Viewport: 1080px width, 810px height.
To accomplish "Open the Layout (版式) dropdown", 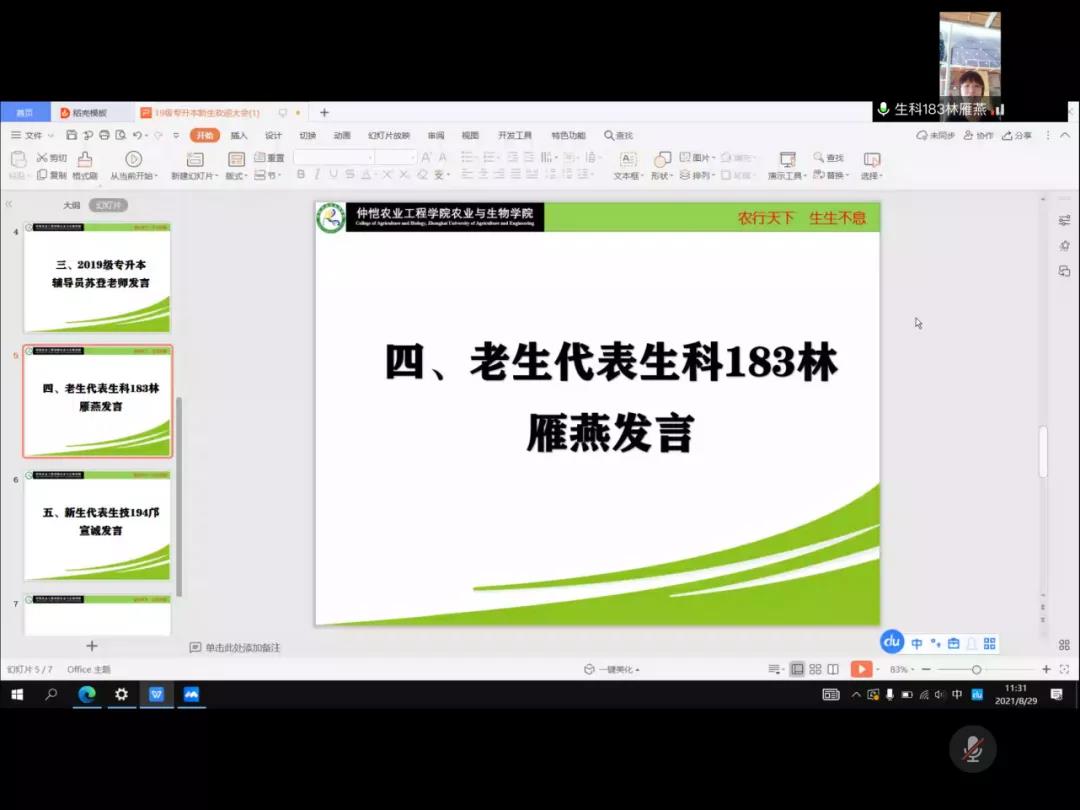I will [236, 176].
